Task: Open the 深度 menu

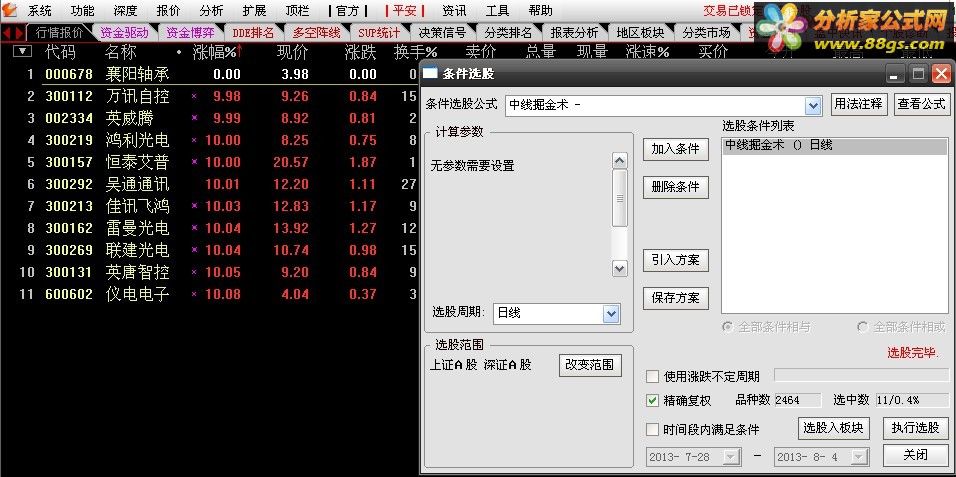Action: coord(125,10)
